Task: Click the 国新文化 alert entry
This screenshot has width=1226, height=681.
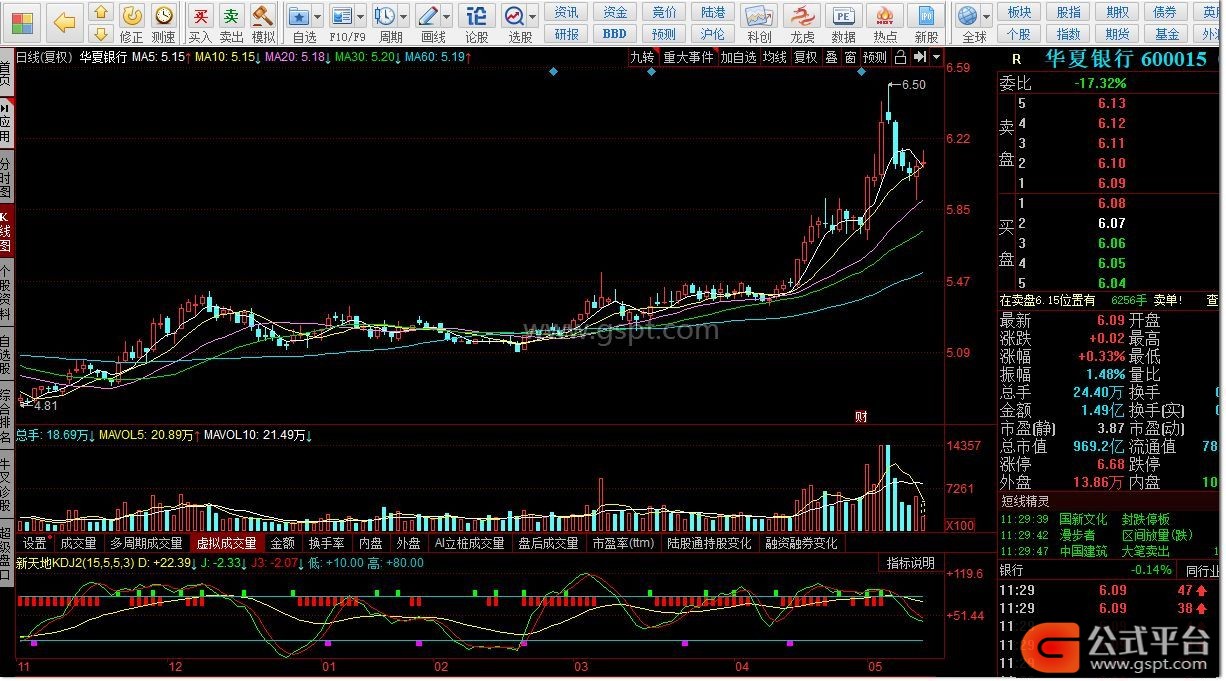Action: pos(1083,520)
